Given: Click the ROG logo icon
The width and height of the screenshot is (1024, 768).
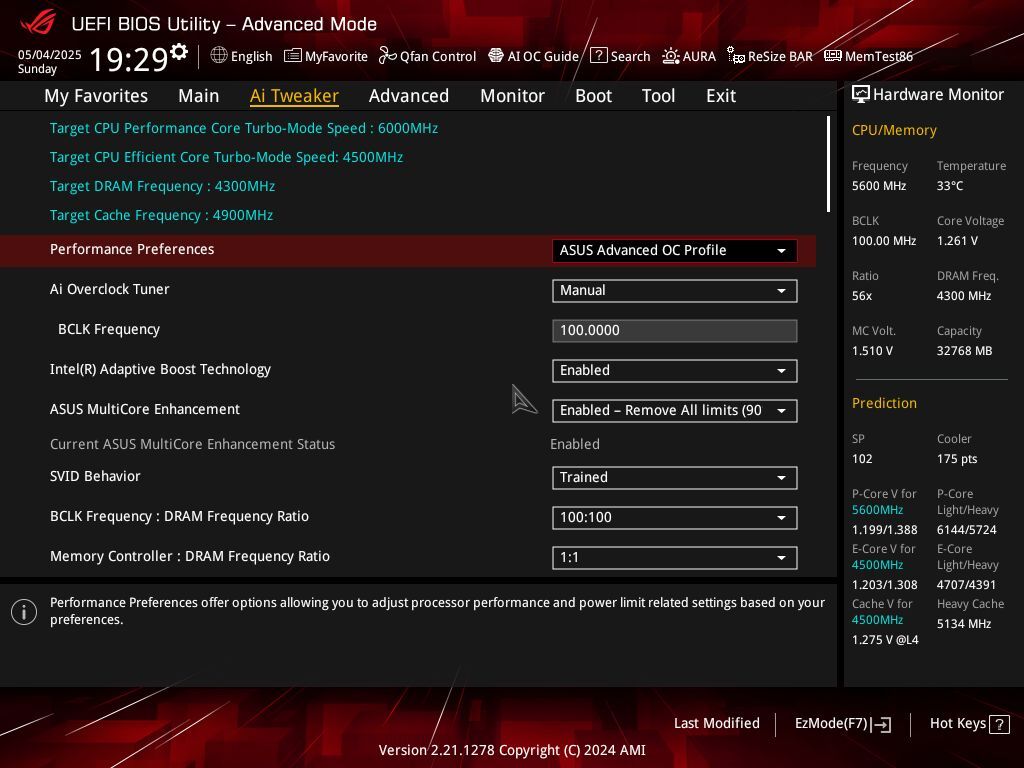Looking at the screenshot, I should pos(38,22).
